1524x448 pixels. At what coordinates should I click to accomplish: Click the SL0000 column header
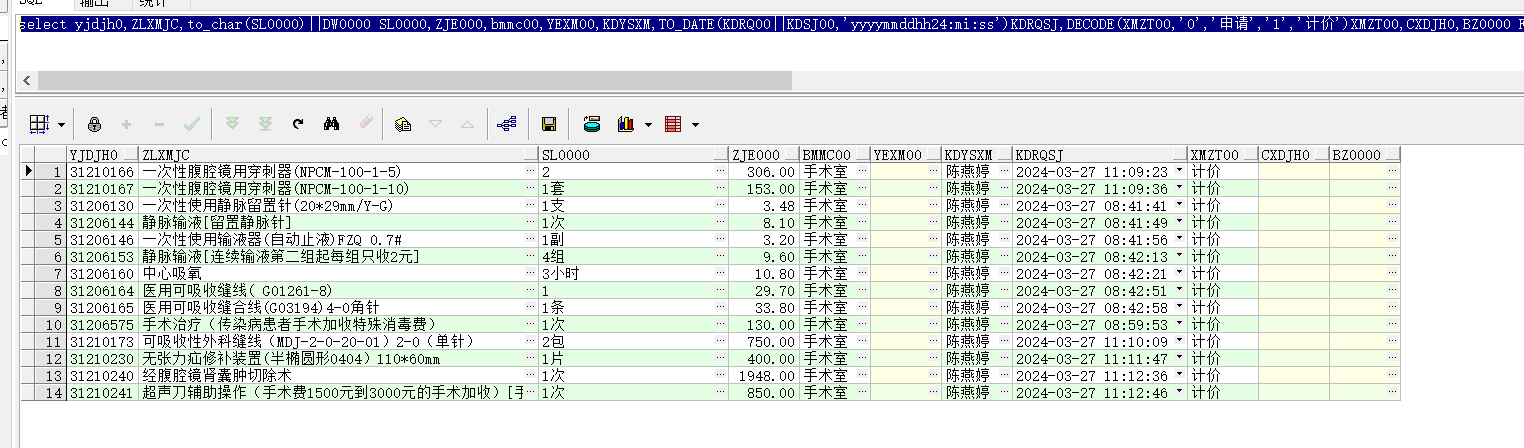[x=633, y=155]
